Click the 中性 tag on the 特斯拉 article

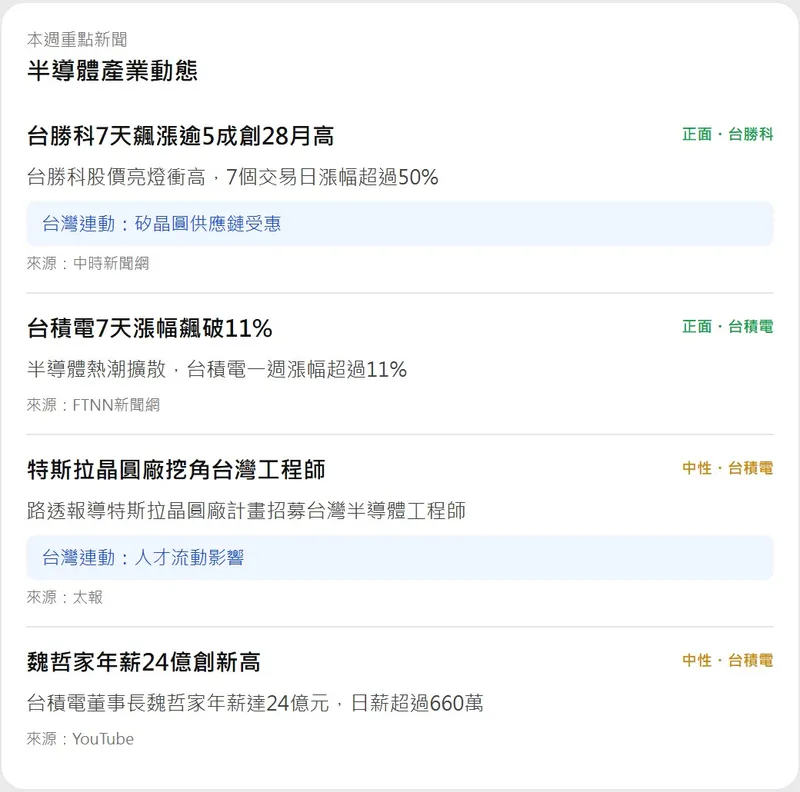click(727, 468)
